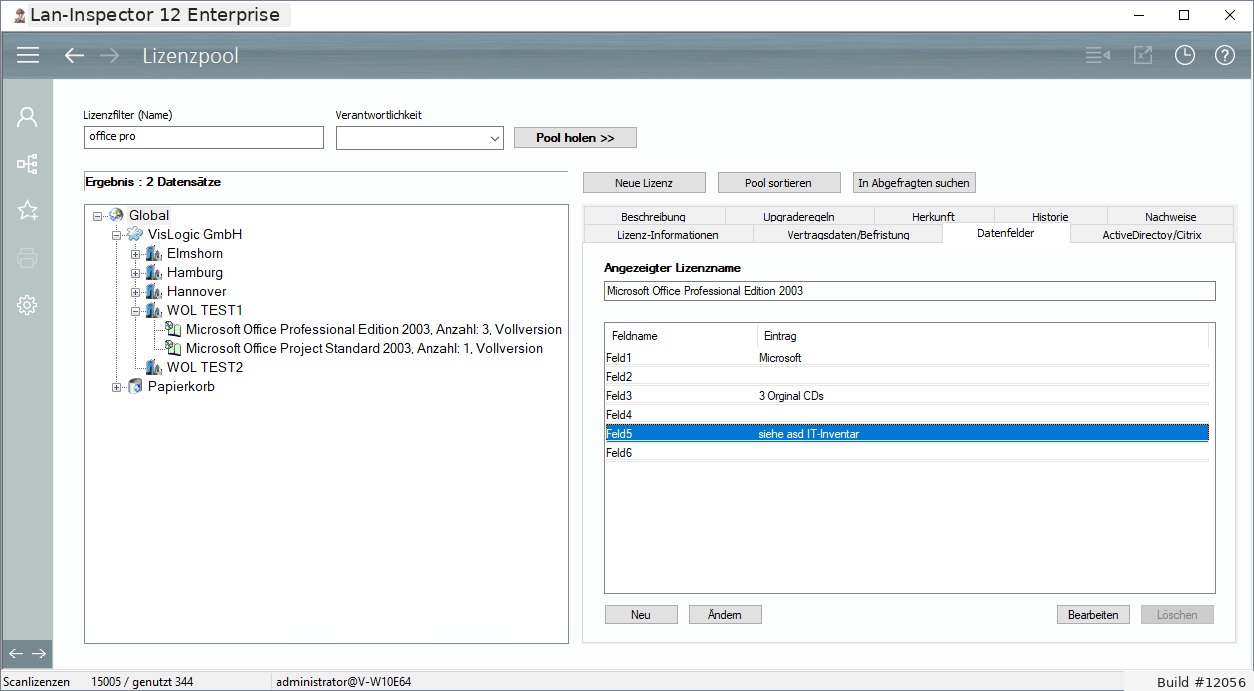
Task: Click the Elmshorn location icon
Action: click(153, 253)
